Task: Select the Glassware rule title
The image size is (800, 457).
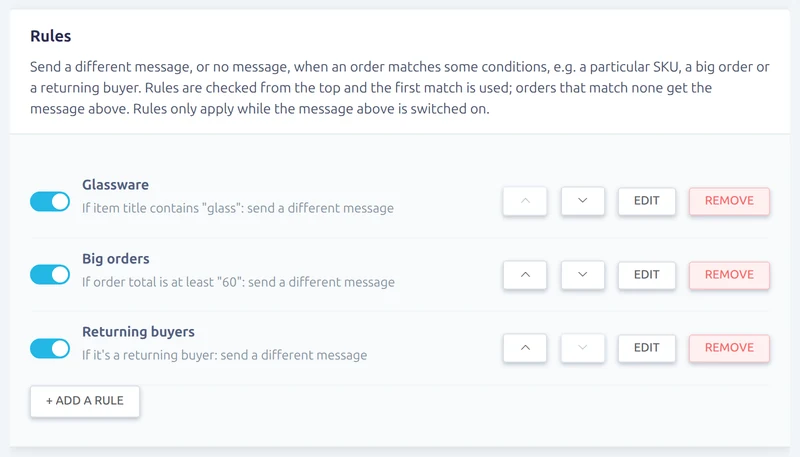Action: 115,185
